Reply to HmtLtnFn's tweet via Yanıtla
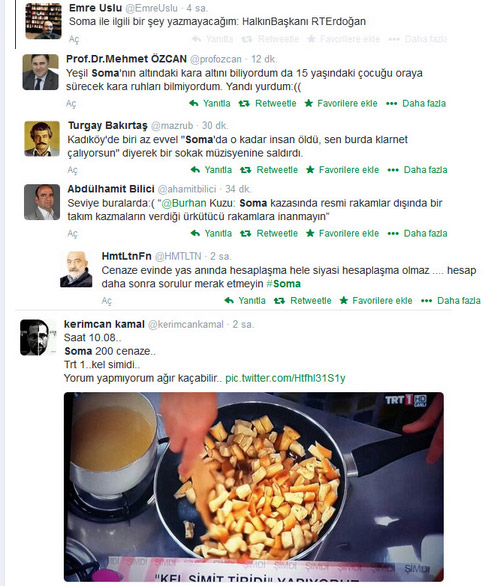Viewport: 492px width, 586px height. [245, 301]
